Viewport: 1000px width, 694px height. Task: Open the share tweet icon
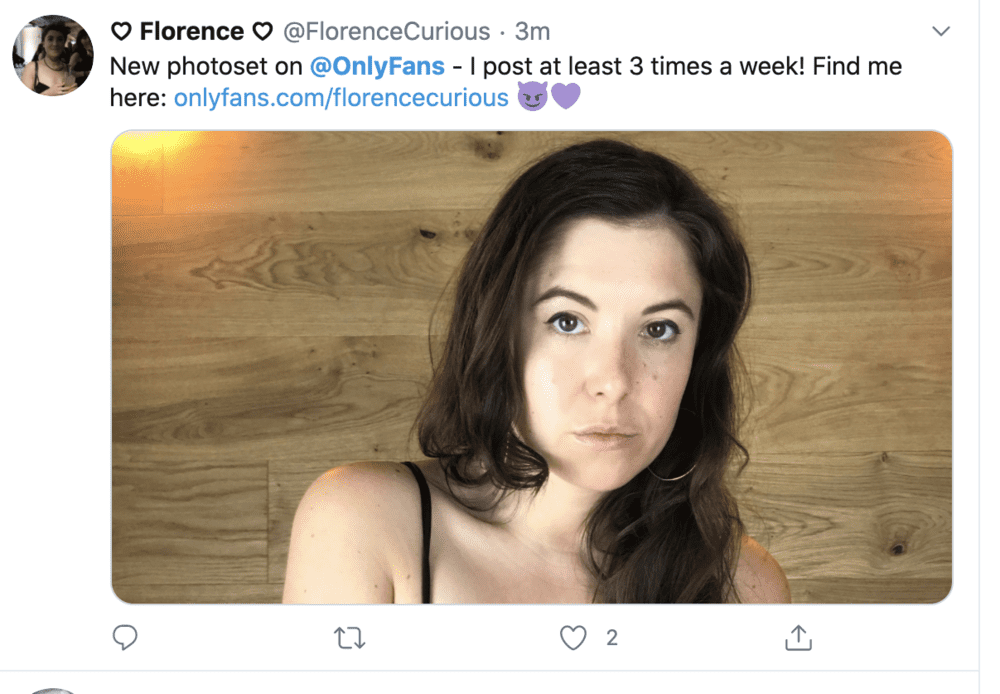click(x=798, y=637)
